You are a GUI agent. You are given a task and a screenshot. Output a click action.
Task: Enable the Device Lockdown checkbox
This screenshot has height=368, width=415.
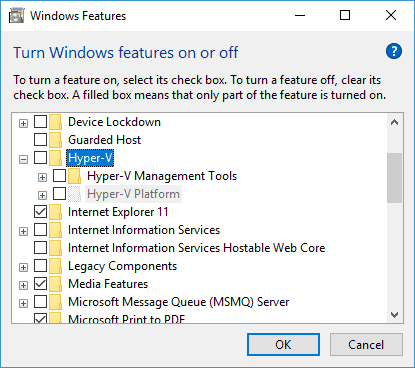pyautogui.click(x=40, y=122)
